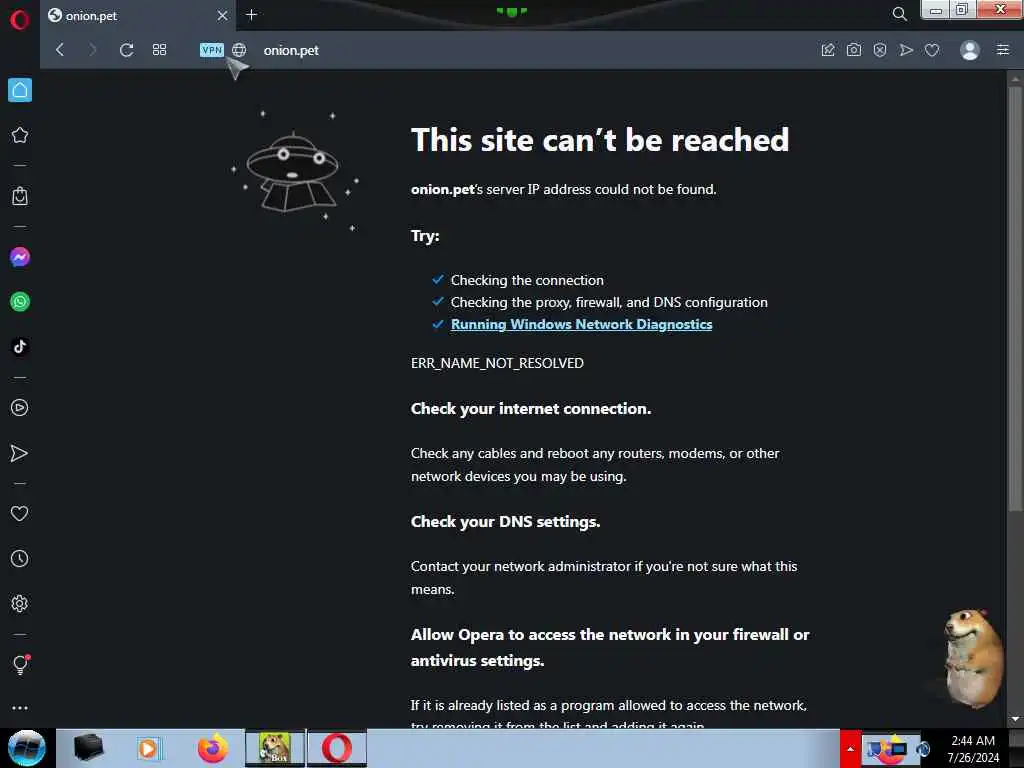This screenshot has height=768, width=1024.
Task: Click Running Windows Network Diagnostics link
Action: 581,325
